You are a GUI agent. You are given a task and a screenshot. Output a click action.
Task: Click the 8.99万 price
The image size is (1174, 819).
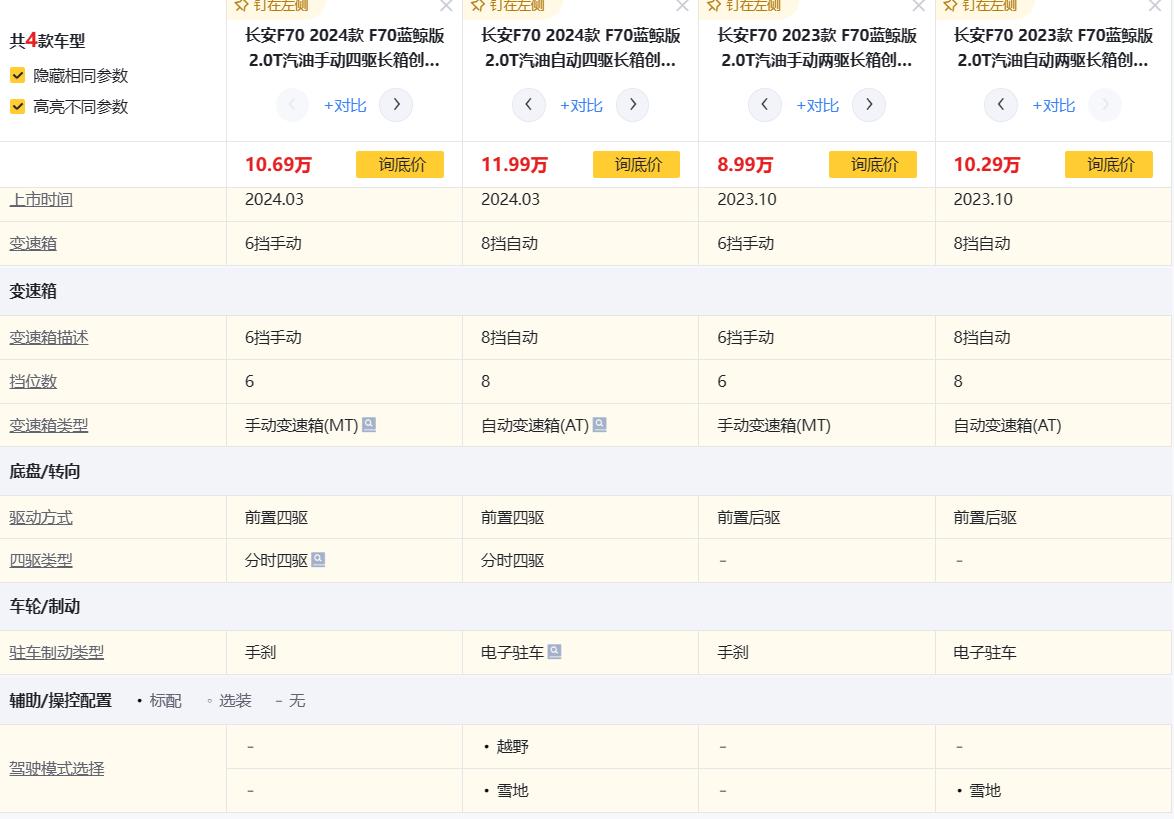[745, 165]
